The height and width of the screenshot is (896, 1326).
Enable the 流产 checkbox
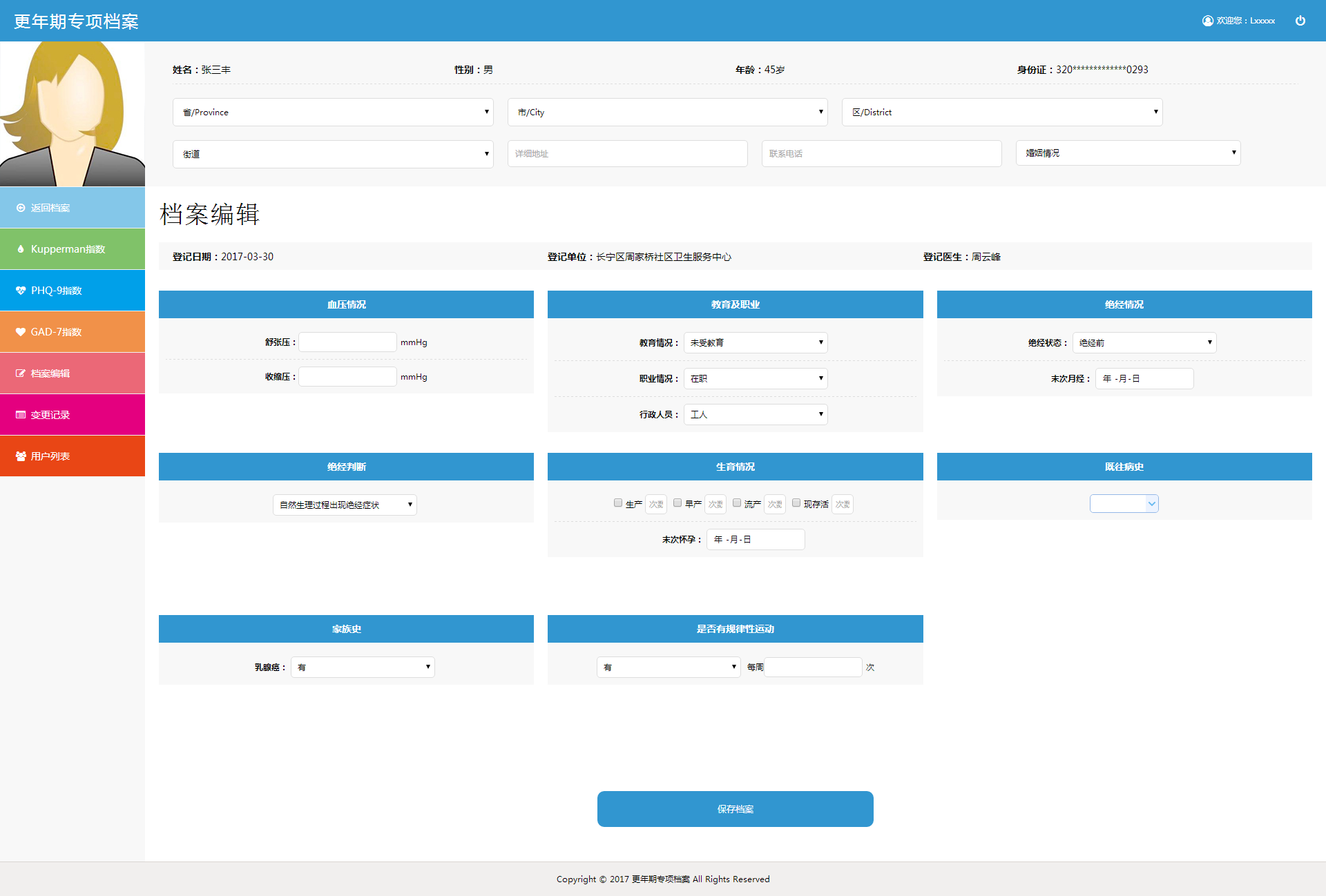(x=737, y=503)
